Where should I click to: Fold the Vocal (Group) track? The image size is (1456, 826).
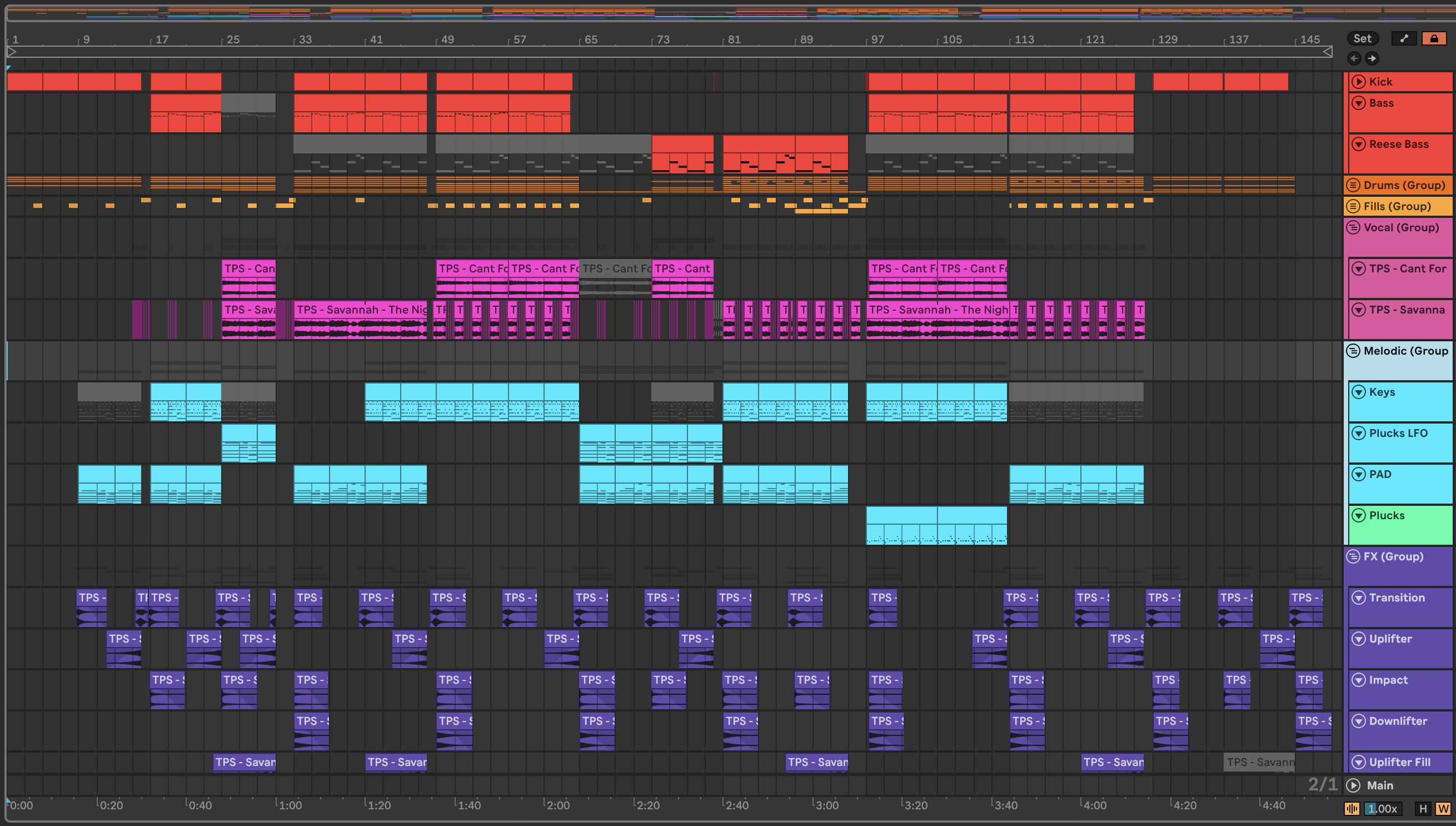coord(1353,227)
